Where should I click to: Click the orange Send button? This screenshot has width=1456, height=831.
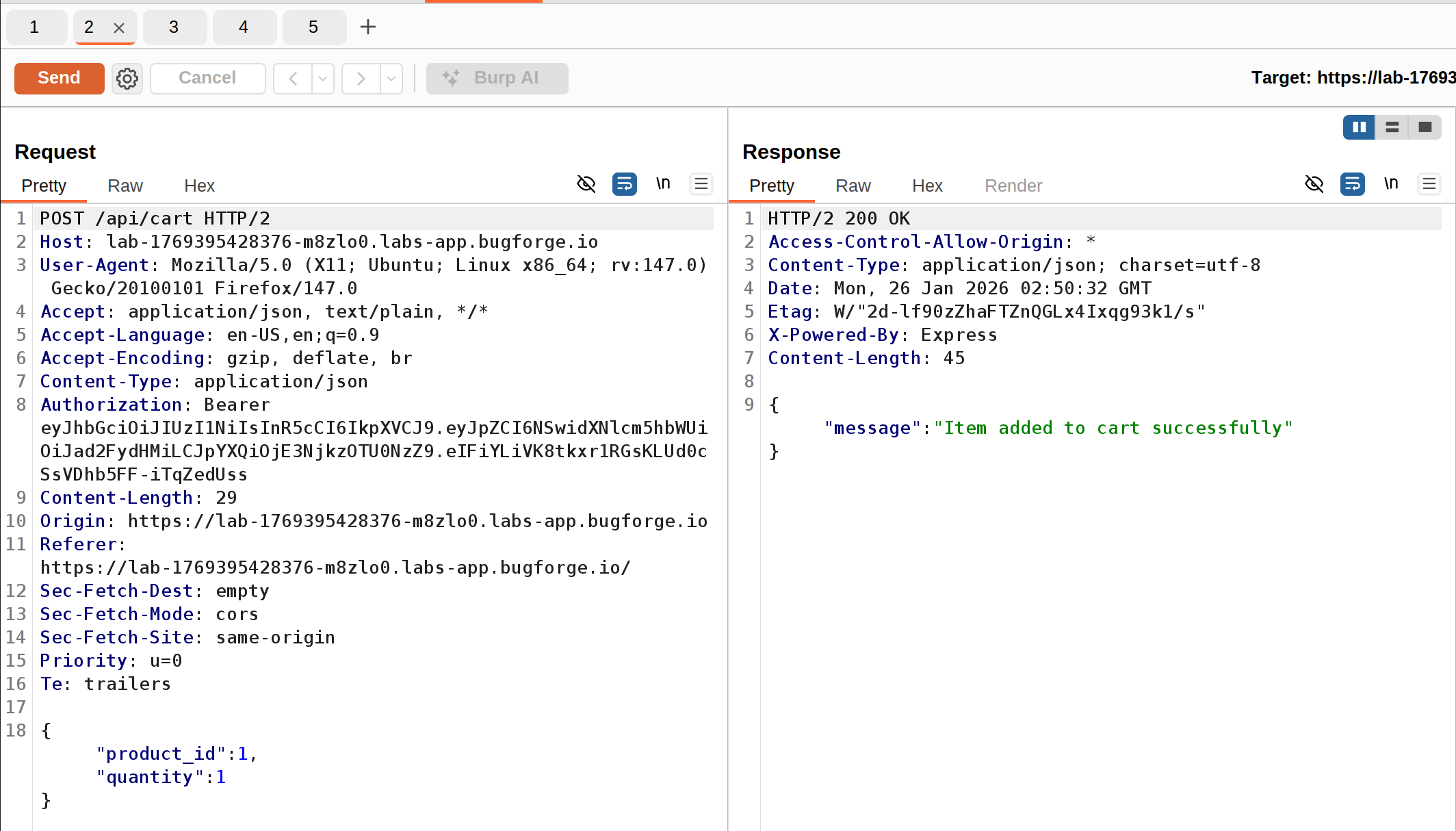point(59,78)
